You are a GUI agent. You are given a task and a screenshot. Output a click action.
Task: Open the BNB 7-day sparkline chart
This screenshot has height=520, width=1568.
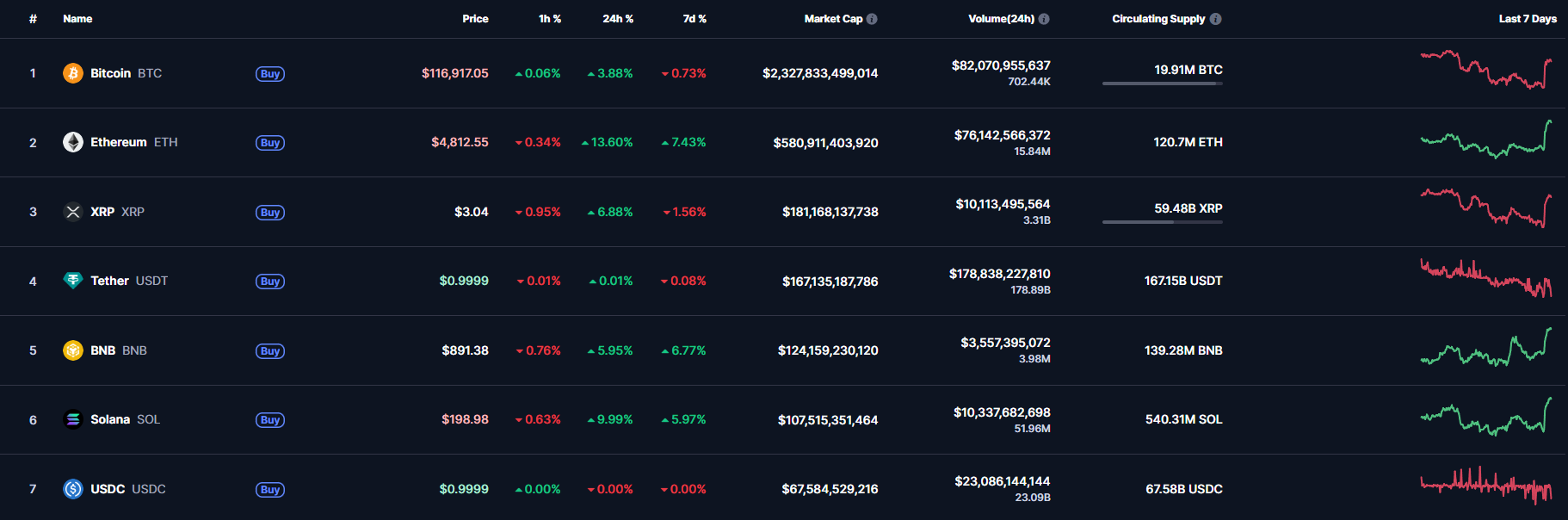click(x=1486, y=347)
